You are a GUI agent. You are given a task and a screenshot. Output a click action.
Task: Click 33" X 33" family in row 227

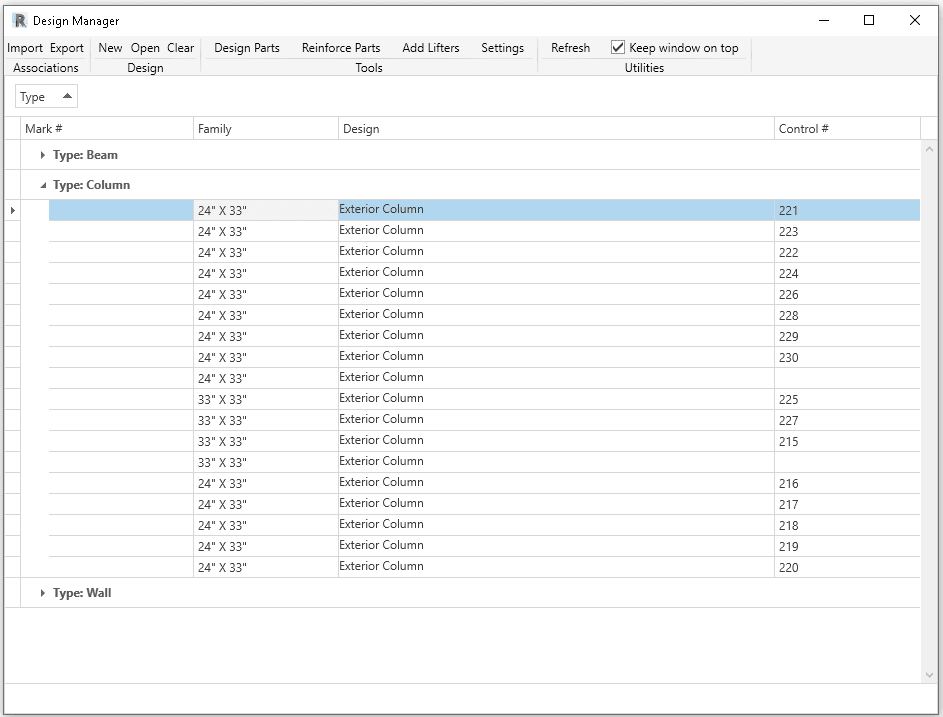pos(266,420)
